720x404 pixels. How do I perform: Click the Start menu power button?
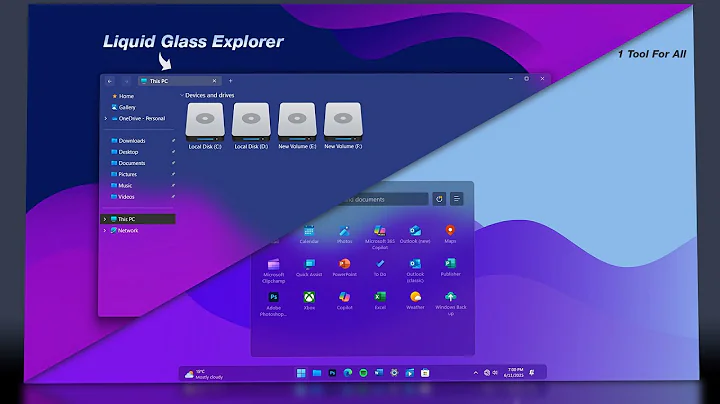(439, 199)
